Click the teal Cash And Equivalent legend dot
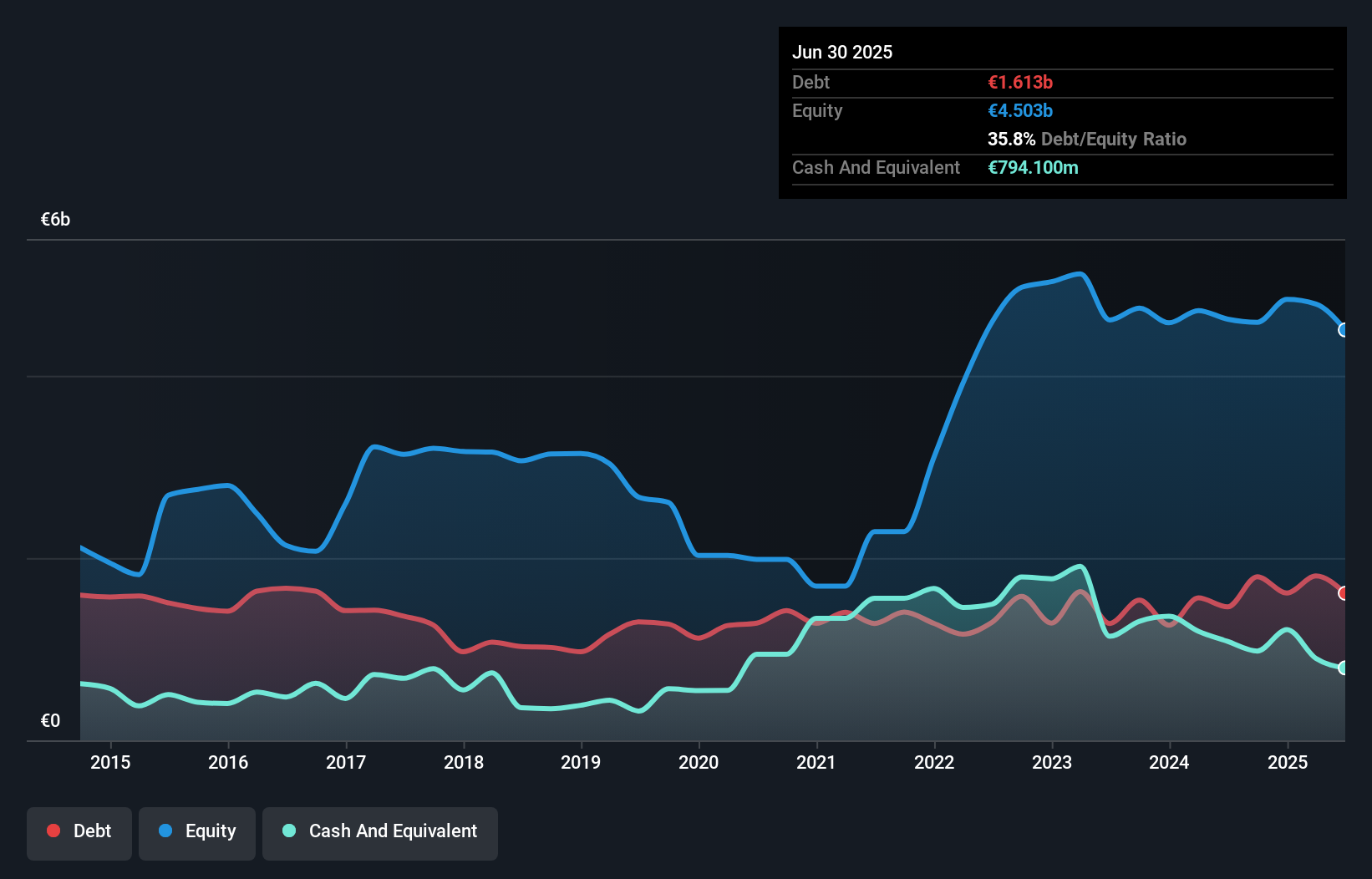The height and width of the screenshot is (879, 1372). (x=288, y=831)
